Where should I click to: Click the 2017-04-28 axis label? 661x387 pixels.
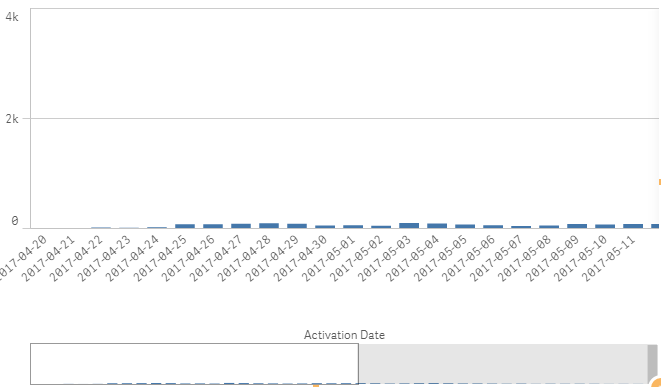244,259
